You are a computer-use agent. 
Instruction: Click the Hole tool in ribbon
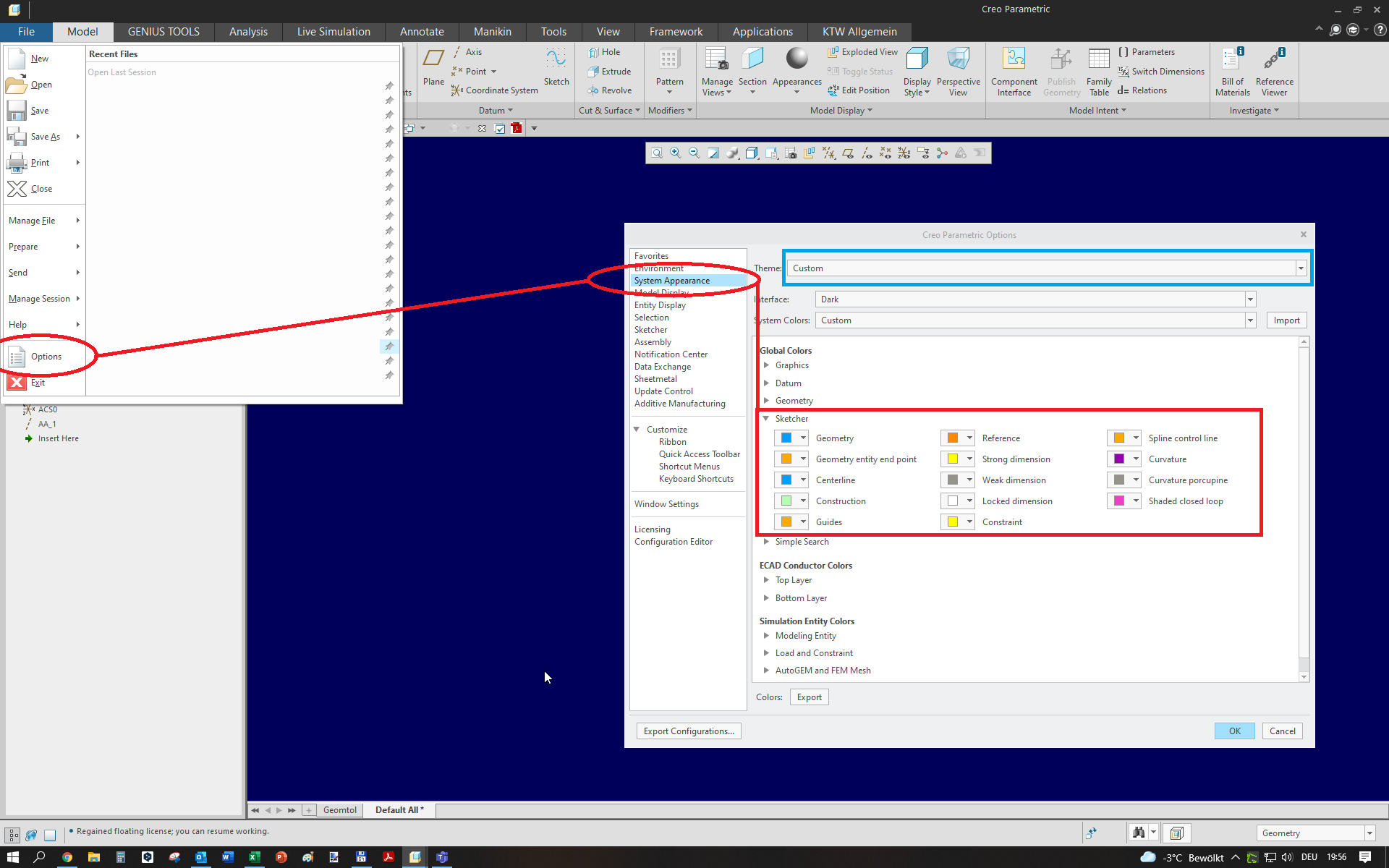click(x=604, y=52)
